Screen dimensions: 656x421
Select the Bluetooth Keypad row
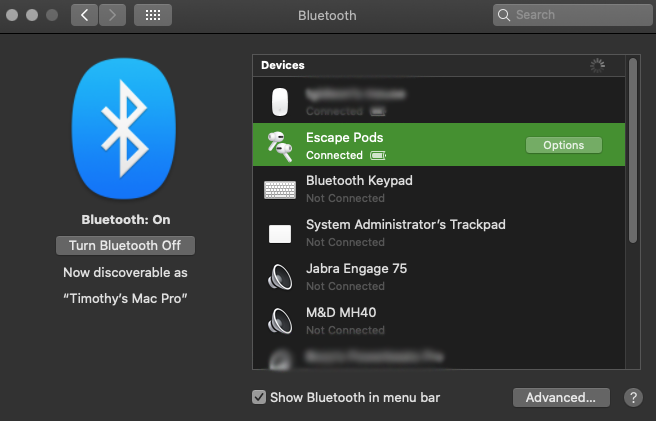[438, 189]
